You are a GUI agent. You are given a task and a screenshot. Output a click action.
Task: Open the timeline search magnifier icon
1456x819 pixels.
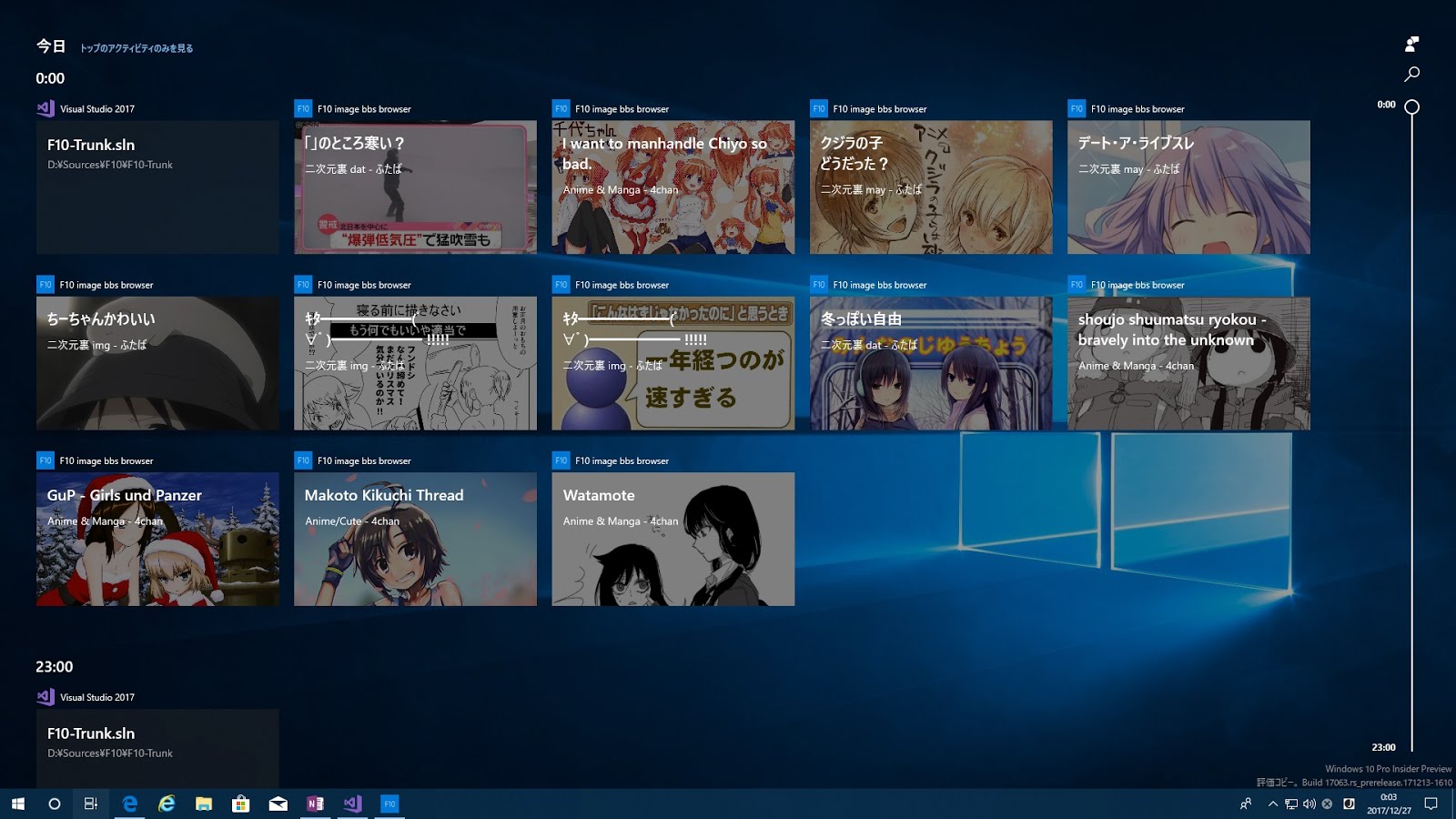click(x=1411, y=74)
